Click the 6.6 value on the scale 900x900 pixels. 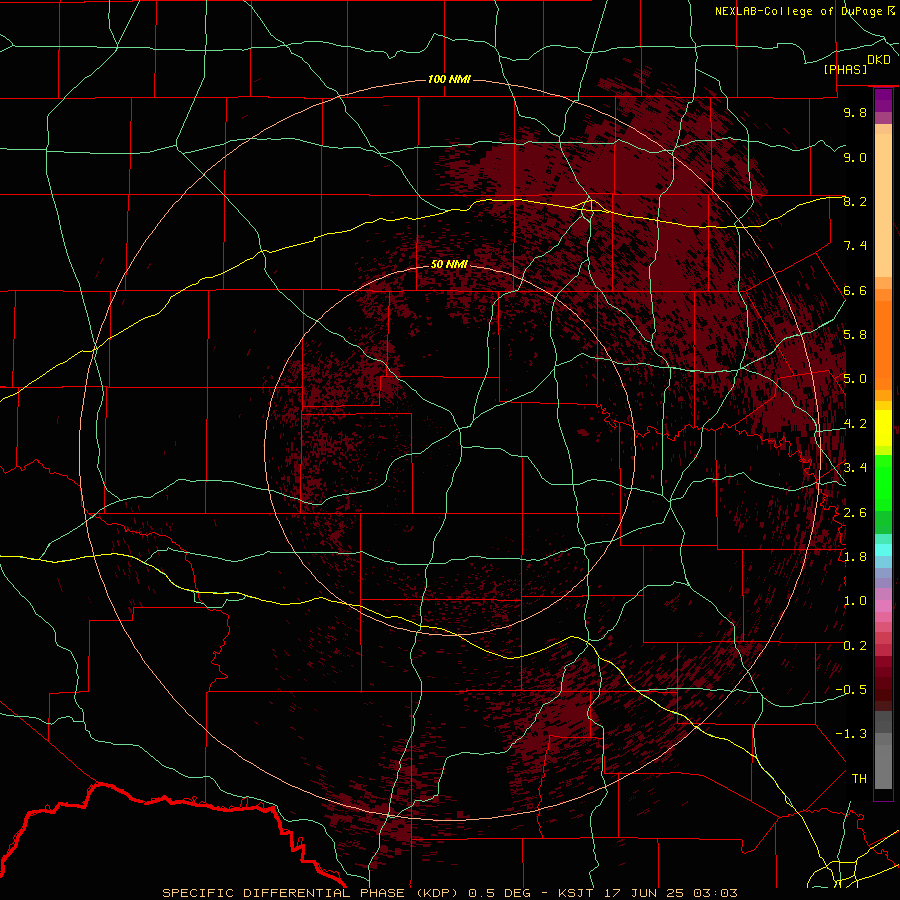(855, 290)
